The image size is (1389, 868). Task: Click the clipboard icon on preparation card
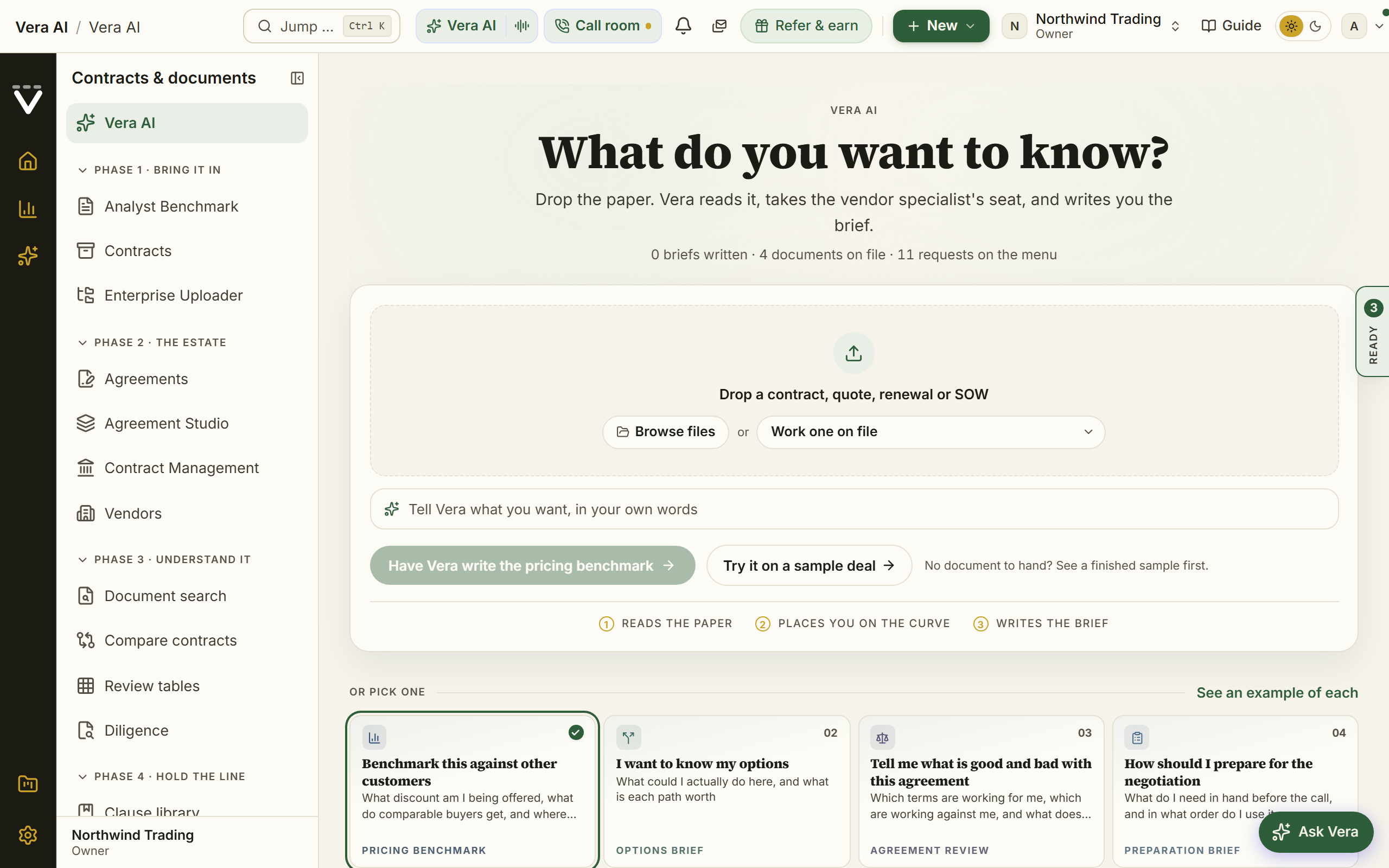pos(1137,738)
